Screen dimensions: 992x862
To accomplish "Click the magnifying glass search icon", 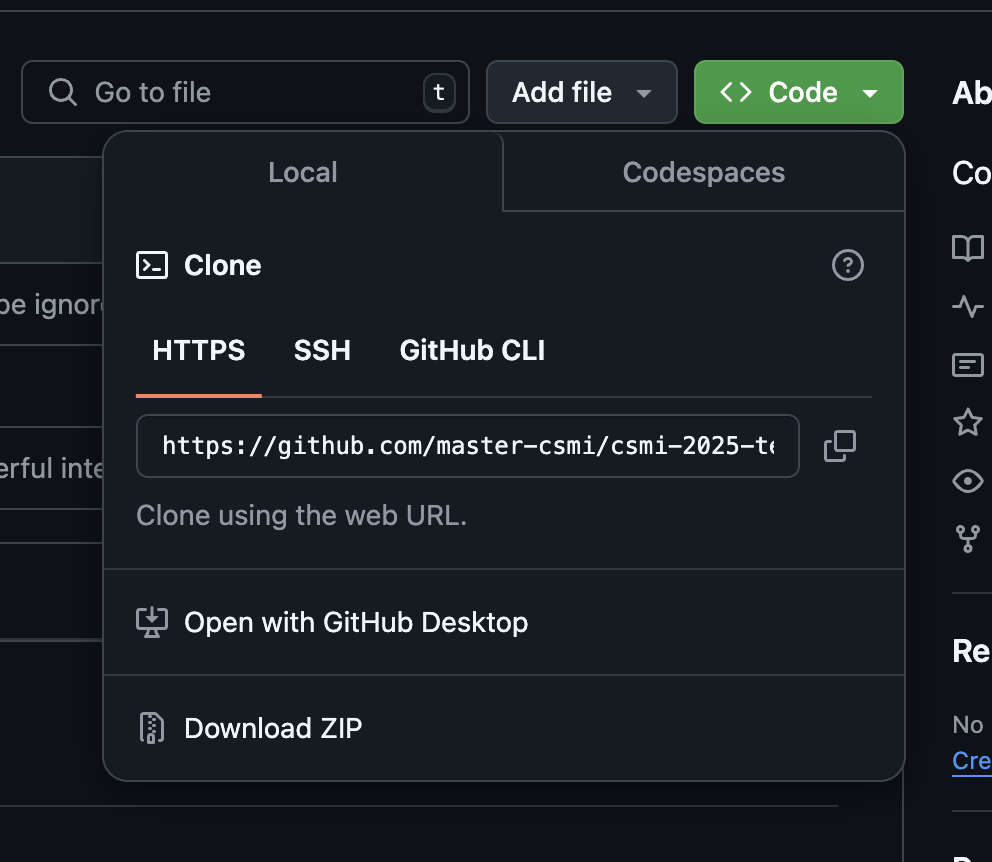I will [x=63, y=92].
